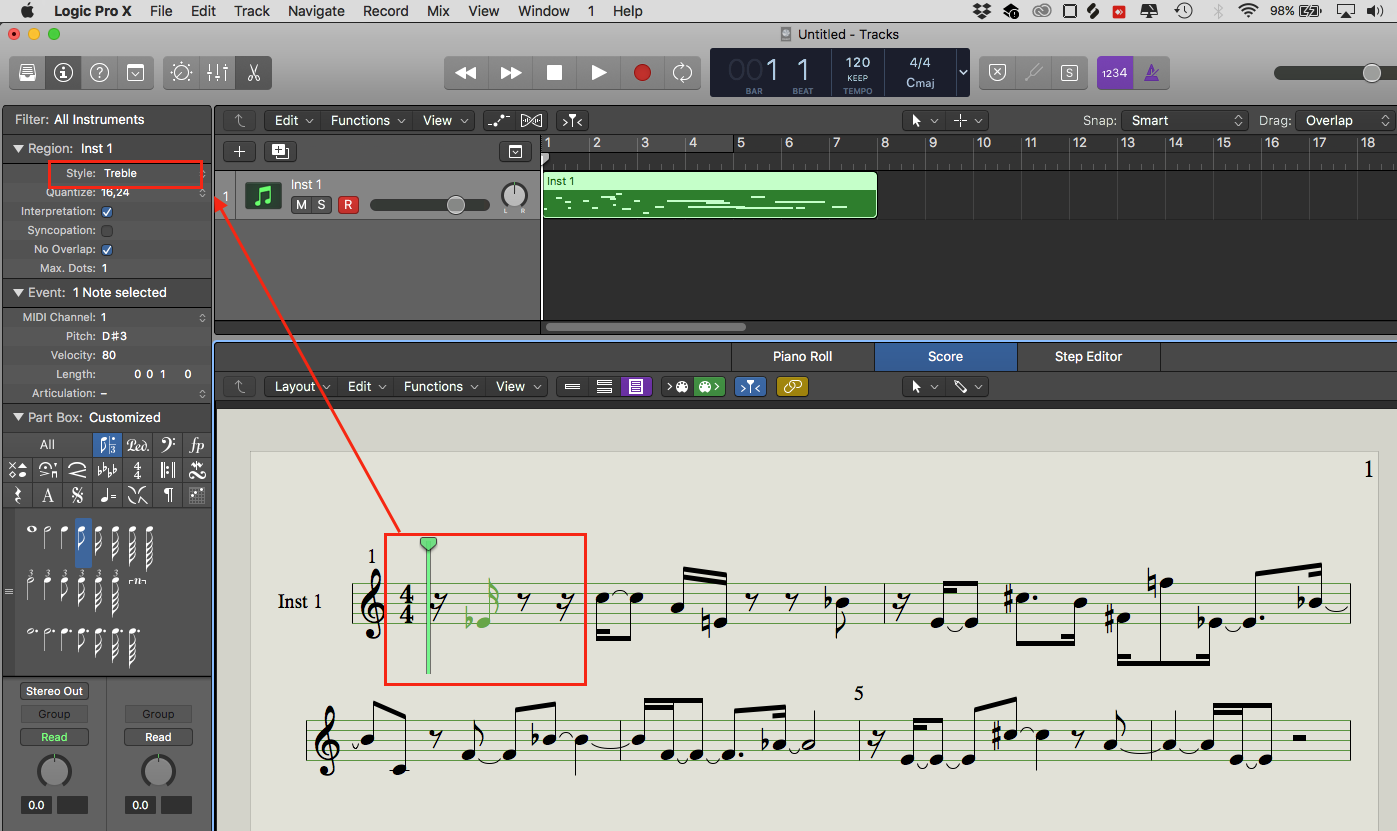Toggle the Cycle loop button

coord(682,73)
